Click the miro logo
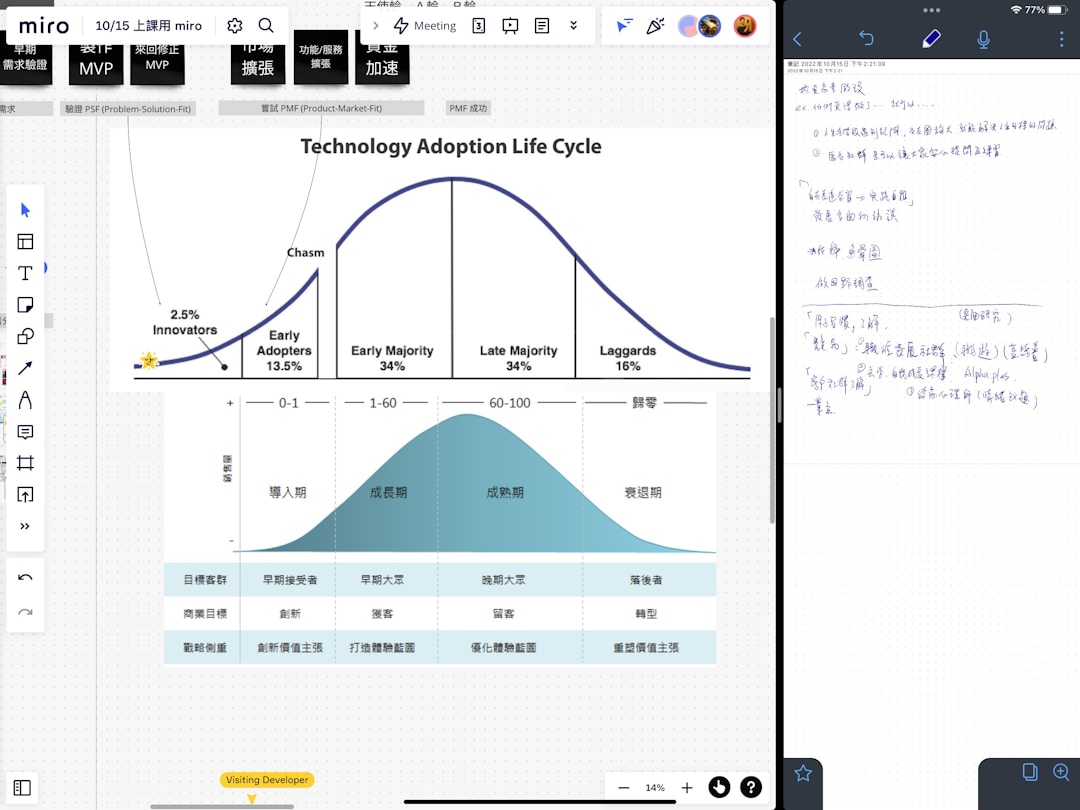 [x=44, y=26]
